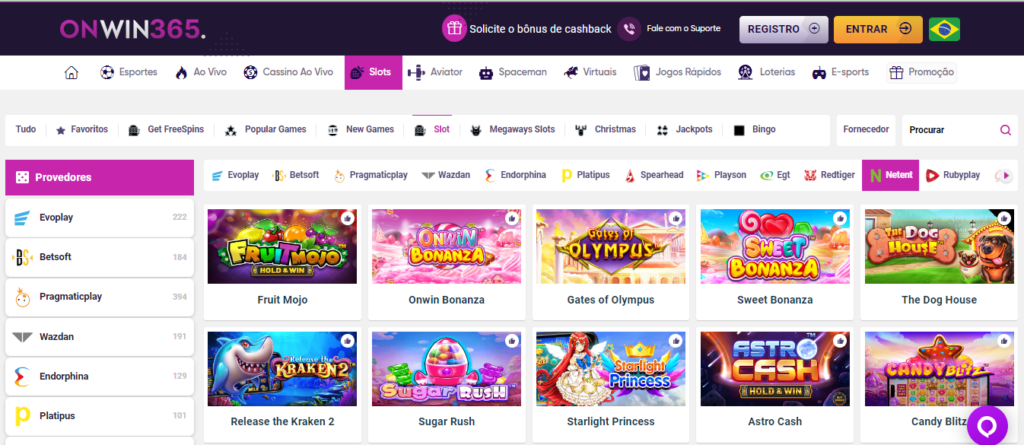Click the REGISTRO button
The height and width of the screenshot is (445, 1024).
click(784, 29)
